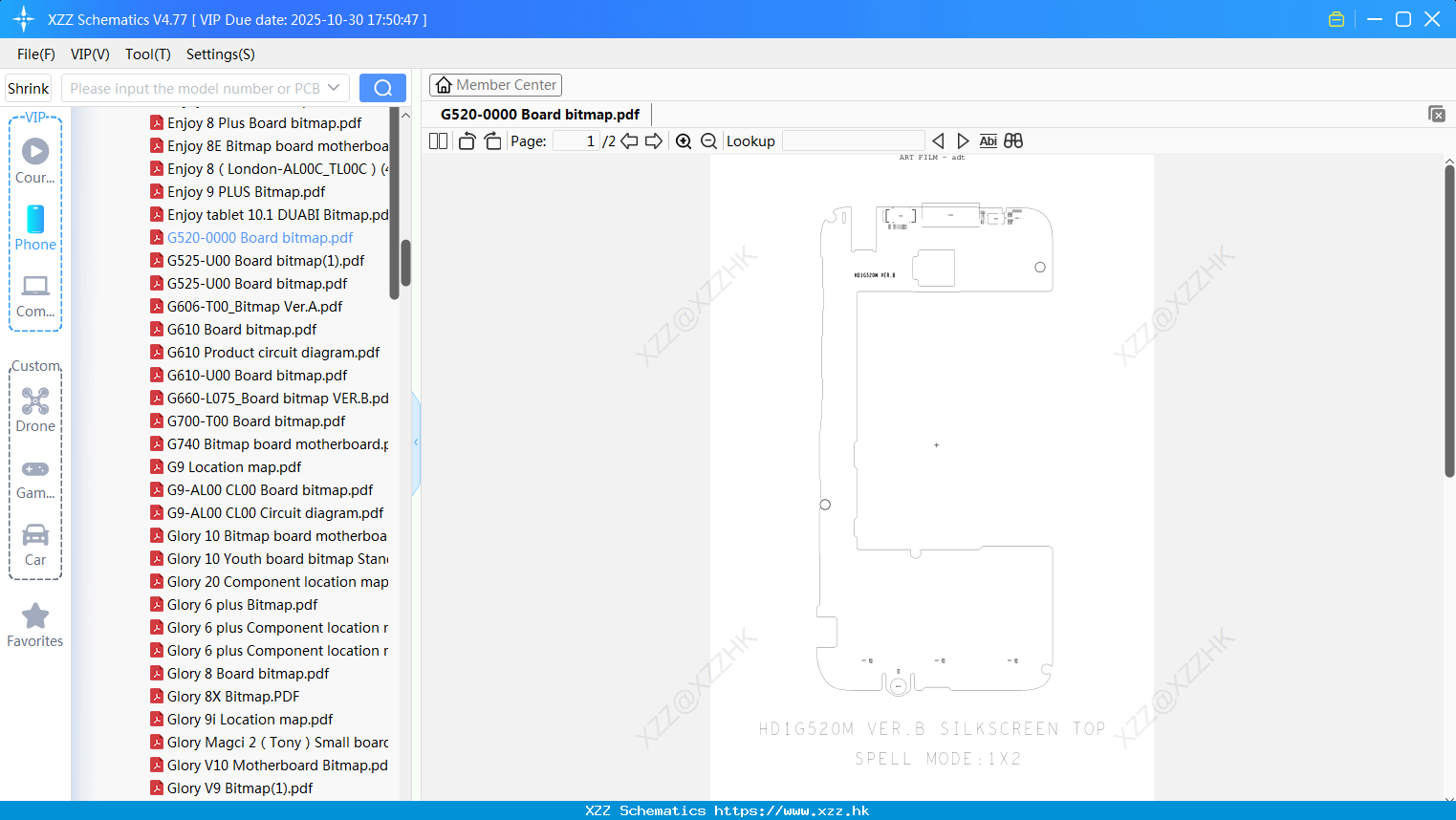
Task: Rotate page clockwise
Action: point(492,140)
